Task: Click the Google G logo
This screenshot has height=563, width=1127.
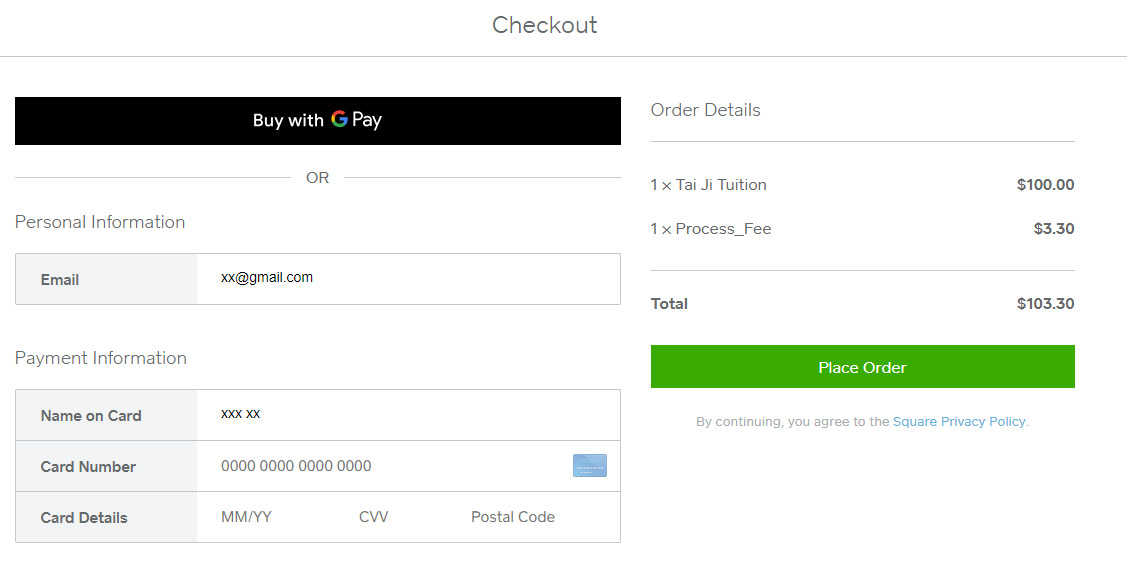Action: point(340,119)
